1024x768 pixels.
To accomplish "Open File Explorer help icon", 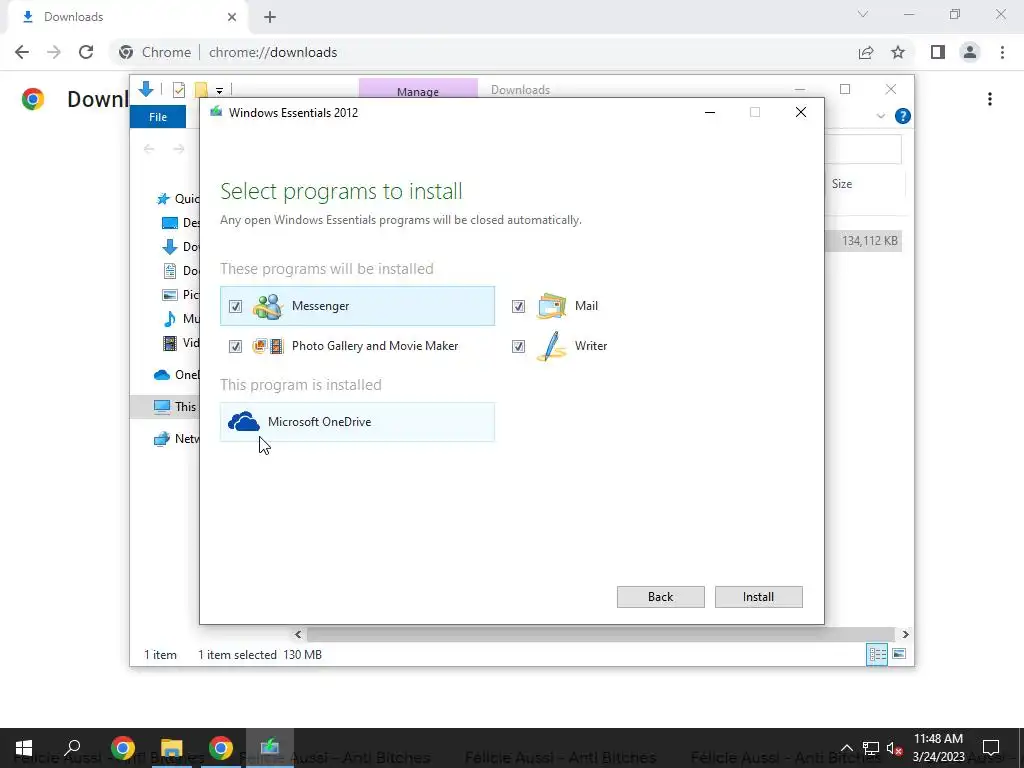I will click(x=903, y=116).
